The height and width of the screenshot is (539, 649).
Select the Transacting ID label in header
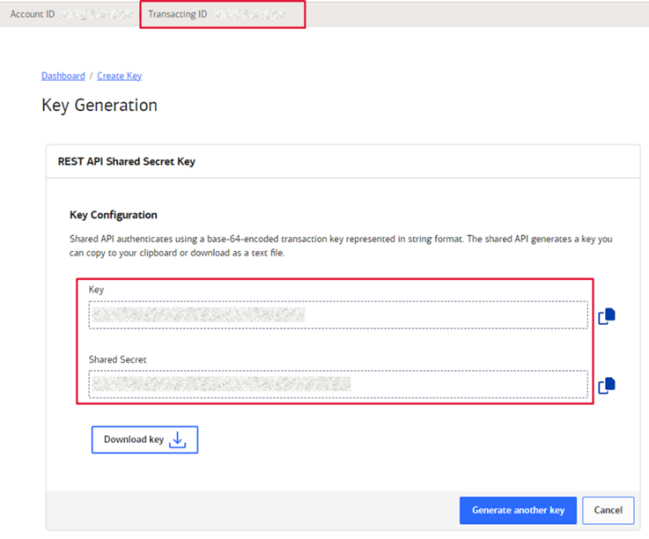pos(177,14)
